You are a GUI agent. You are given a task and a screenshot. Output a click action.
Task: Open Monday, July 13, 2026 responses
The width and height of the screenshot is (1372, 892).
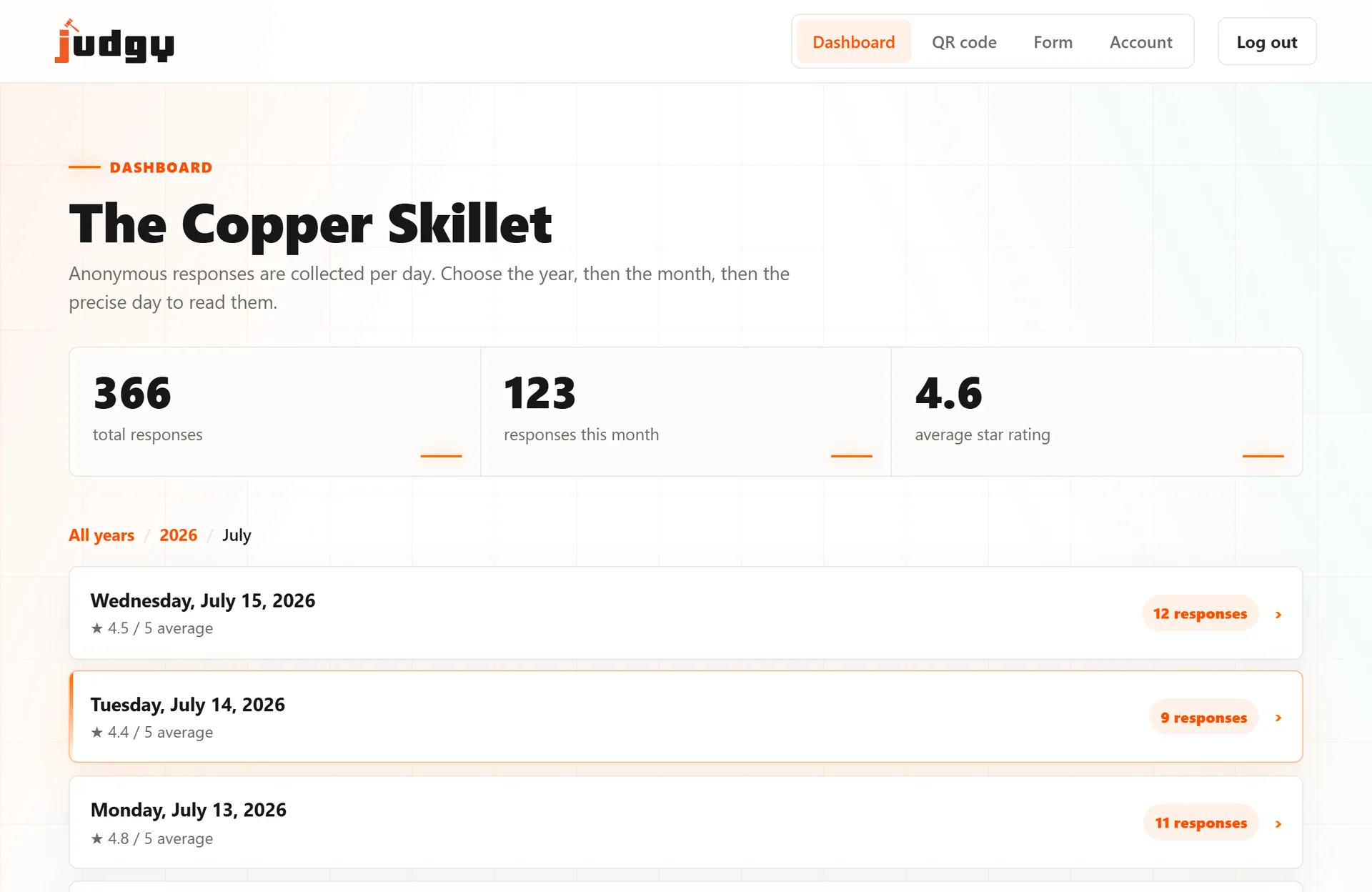click(686, 823)
